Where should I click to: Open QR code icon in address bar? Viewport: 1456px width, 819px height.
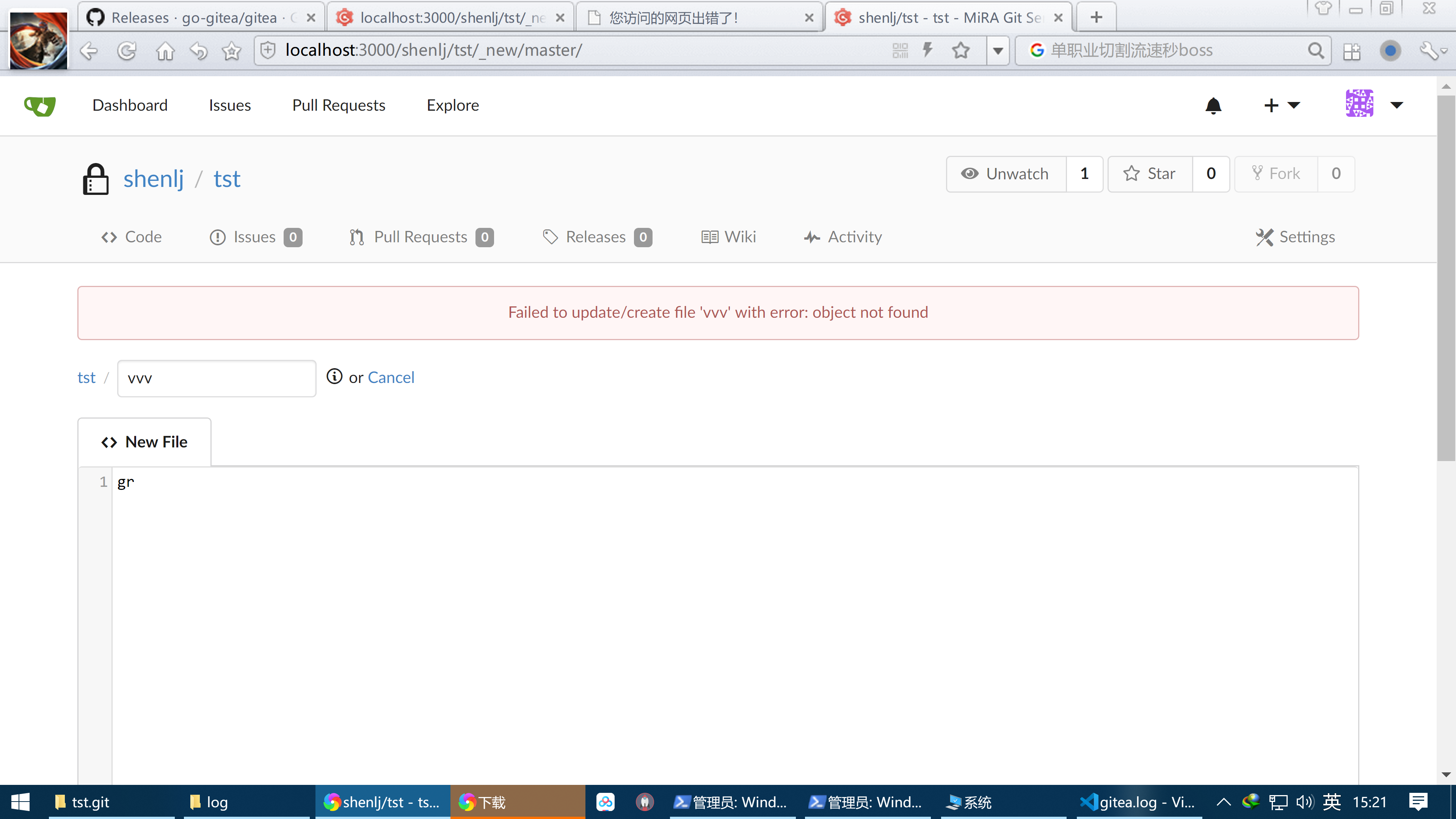coord(900,51)
